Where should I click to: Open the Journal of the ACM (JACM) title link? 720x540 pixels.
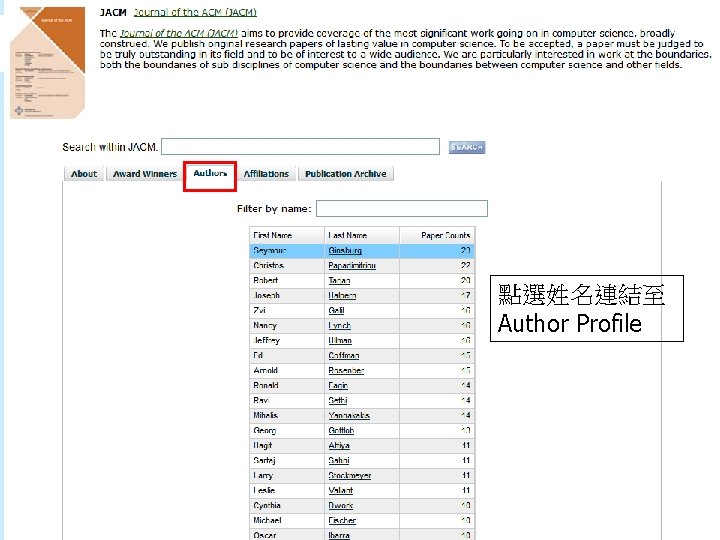click(195, 12)
